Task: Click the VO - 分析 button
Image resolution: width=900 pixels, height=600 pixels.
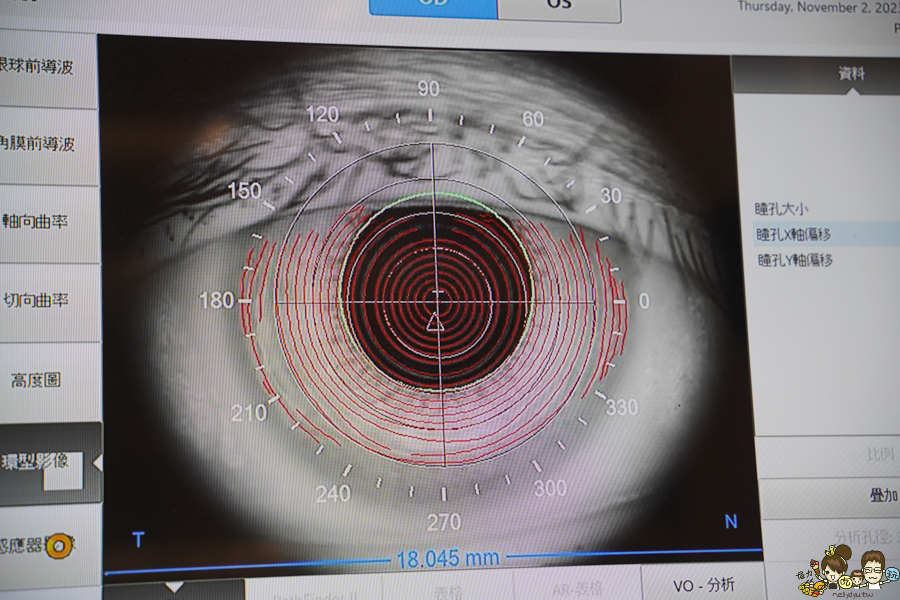Action: point(703,585)
